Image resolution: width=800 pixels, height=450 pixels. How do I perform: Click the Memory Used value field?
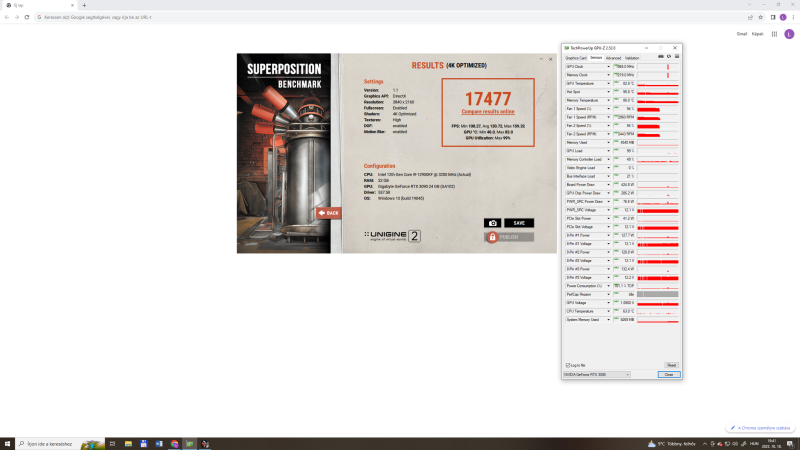point(624,142)
